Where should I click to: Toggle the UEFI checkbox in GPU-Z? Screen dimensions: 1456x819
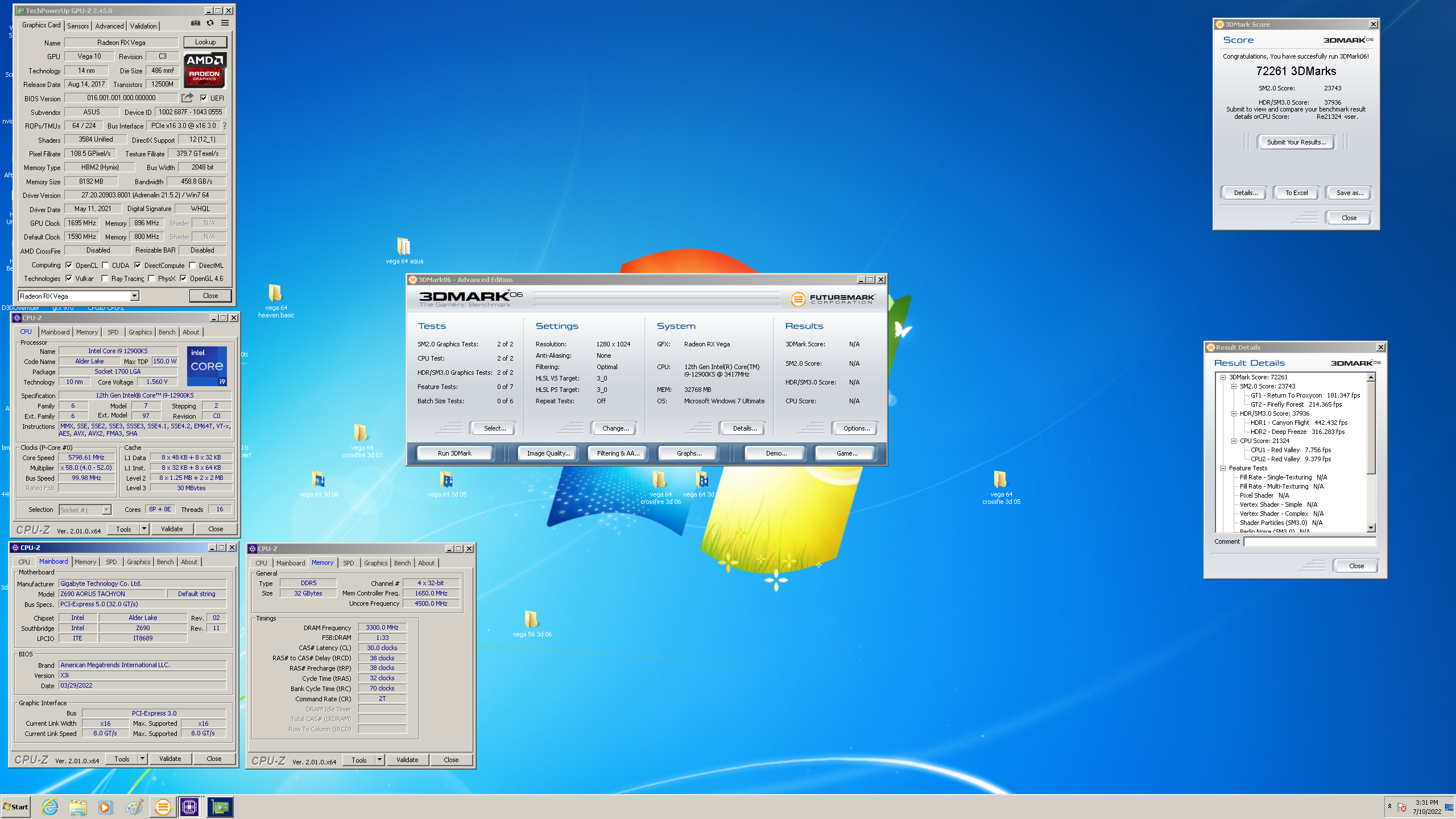[204, 98]
